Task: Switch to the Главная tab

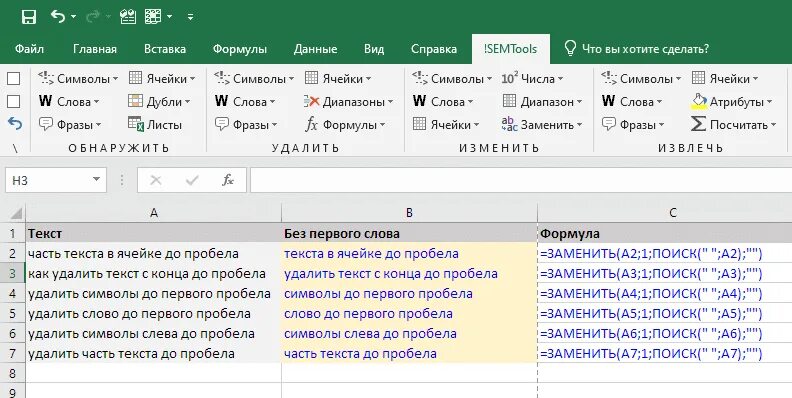Action: click(x=95, y=49)
